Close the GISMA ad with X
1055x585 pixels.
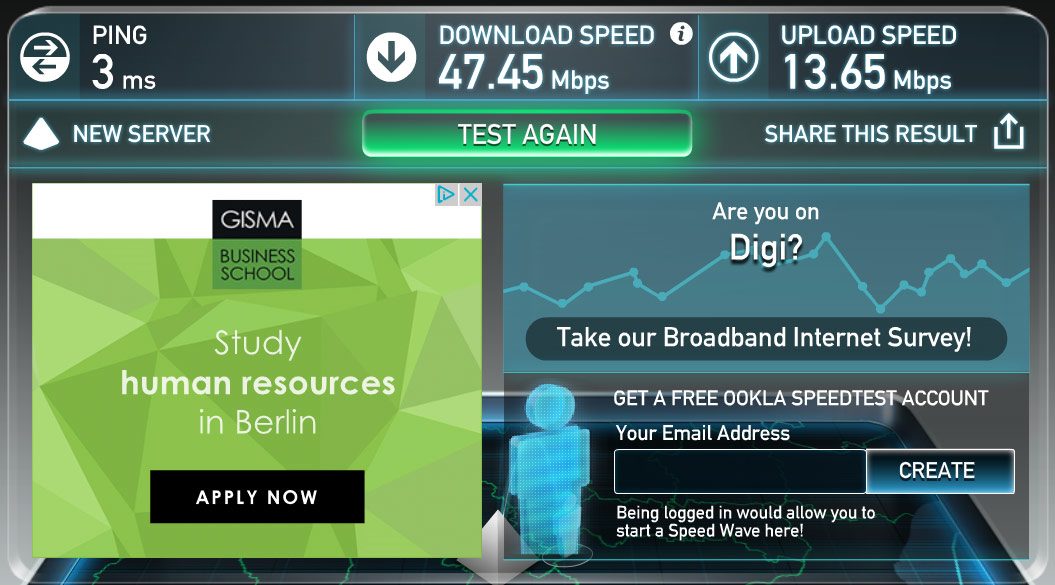tap(471, 195)
